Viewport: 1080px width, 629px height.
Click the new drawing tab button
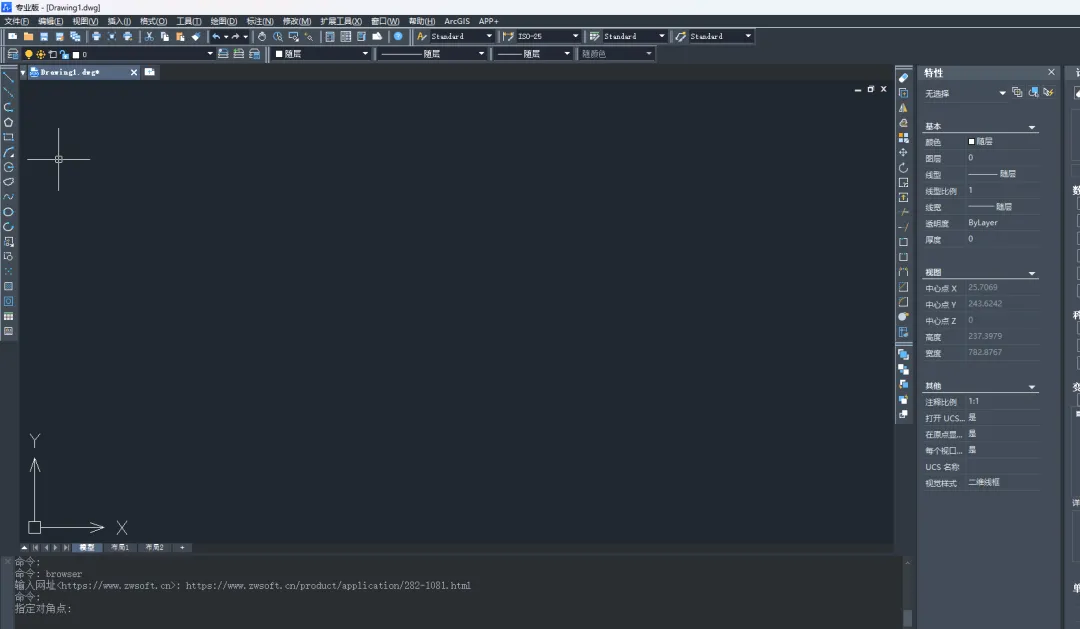click(149, 72)
